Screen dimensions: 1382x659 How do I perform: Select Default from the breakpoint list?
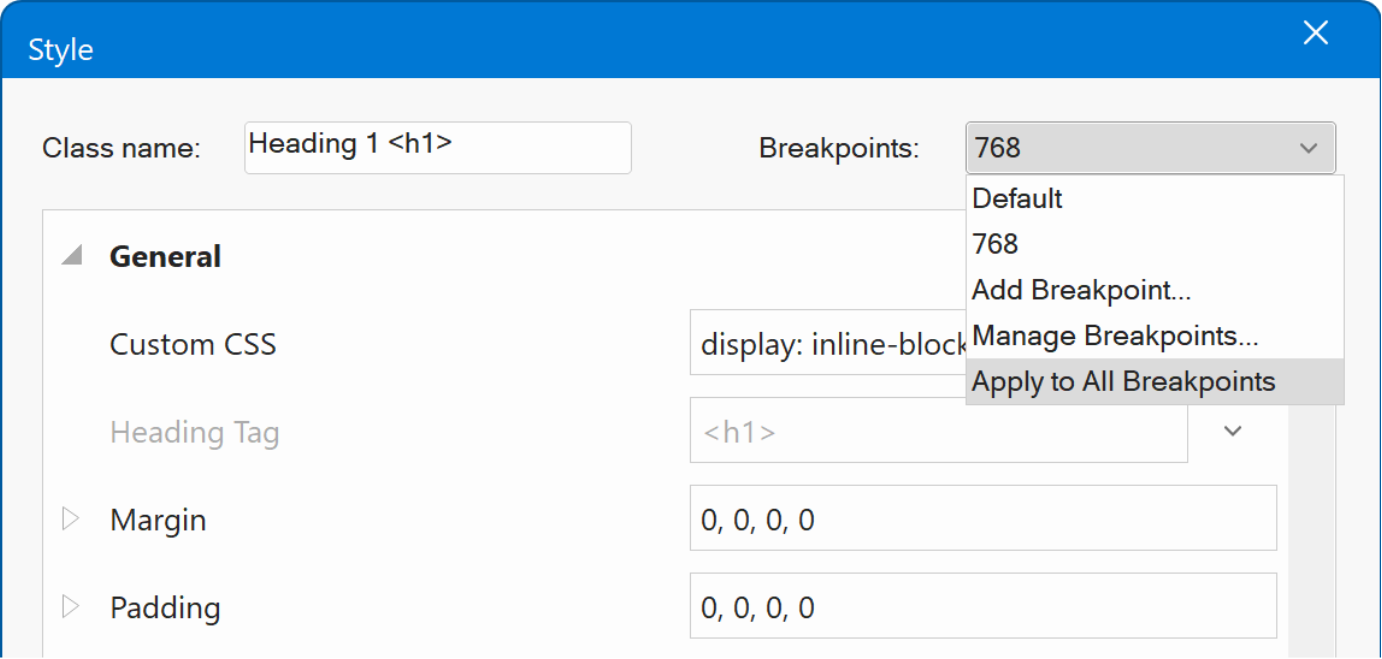pyautogui.click(x=1017, y=199)
